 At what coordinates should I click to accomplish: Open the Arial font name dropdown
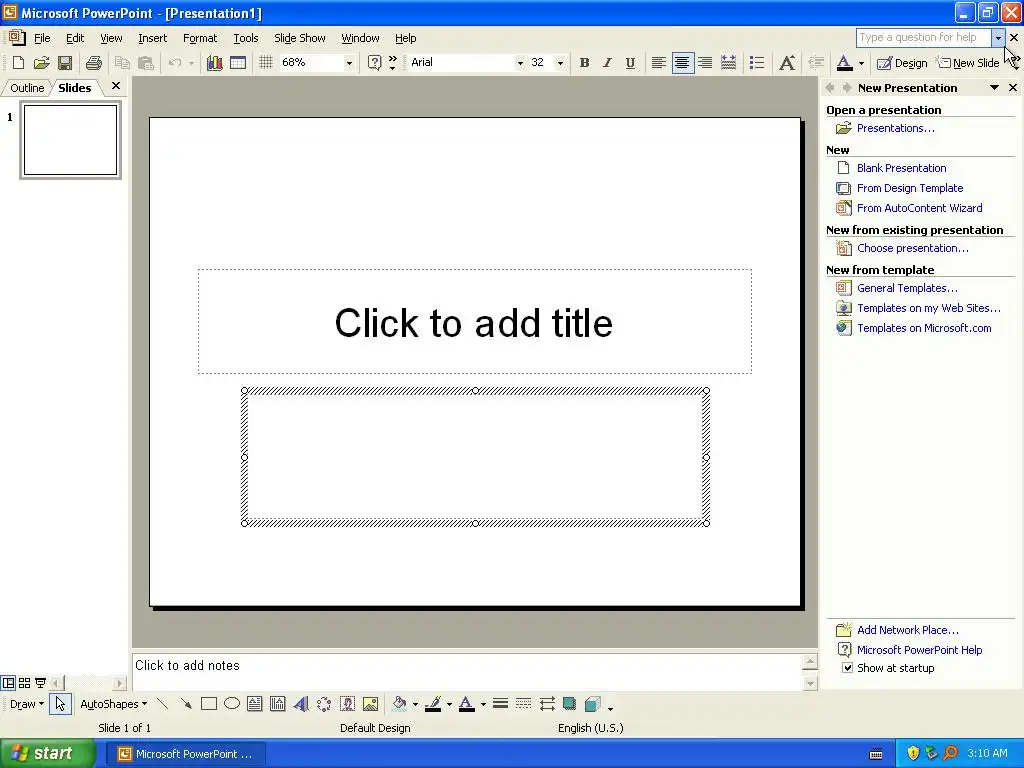point(520,63)
